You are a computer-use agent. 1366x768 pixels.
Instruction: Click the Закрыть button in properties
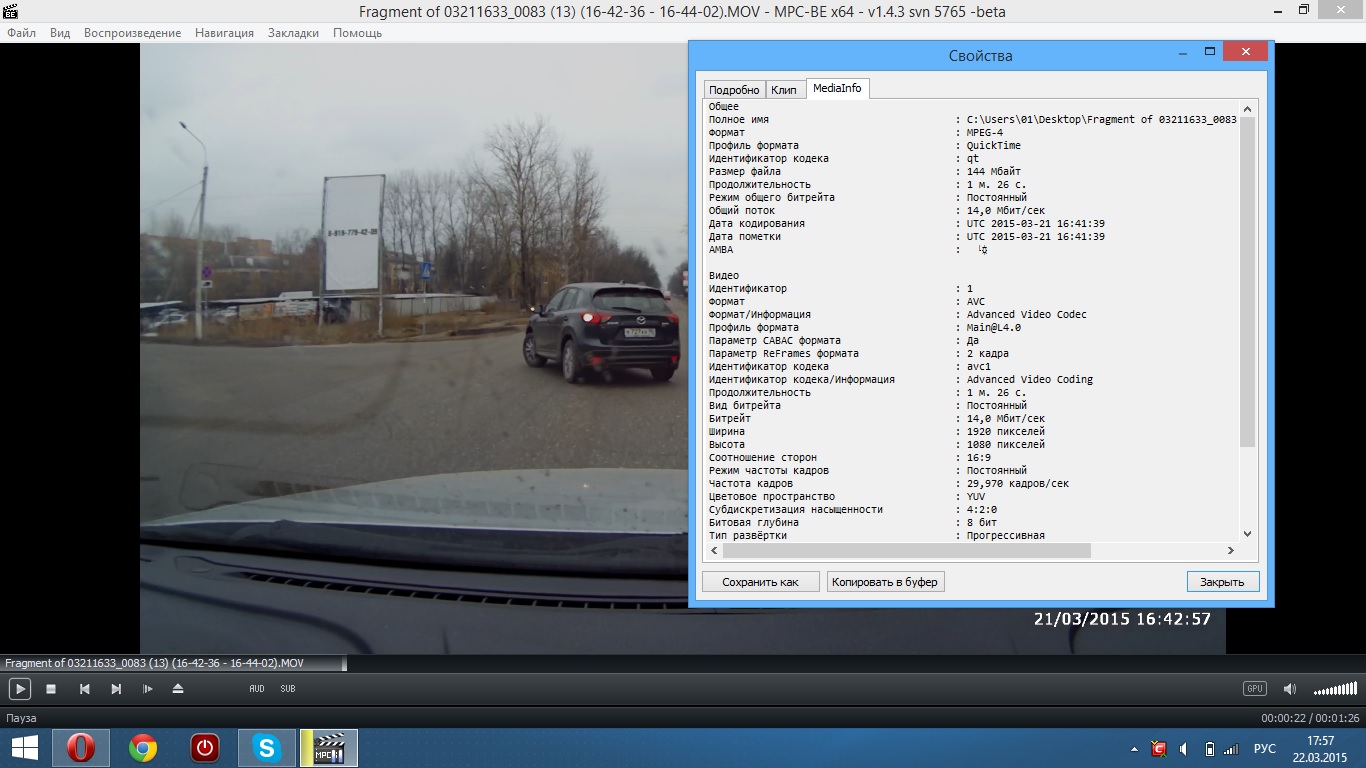click(x=1222, y=582)
